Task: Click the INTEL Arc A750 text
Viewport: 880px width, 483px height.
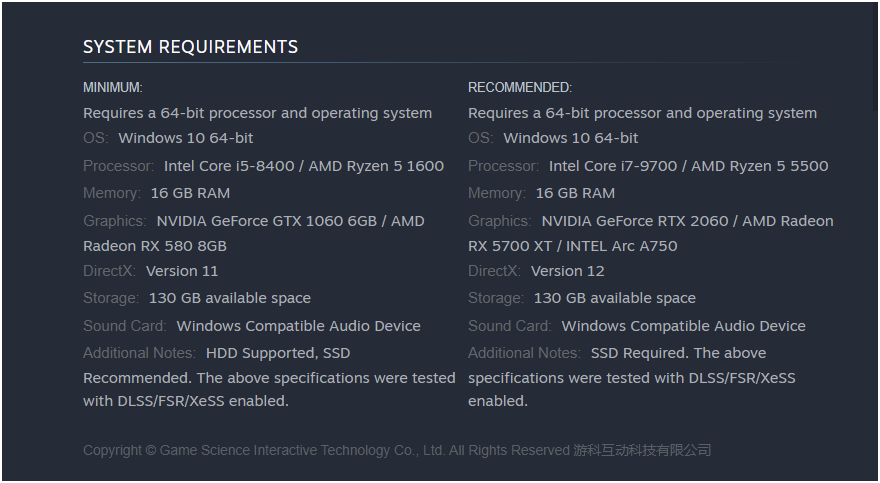Action: coord(621,246)
